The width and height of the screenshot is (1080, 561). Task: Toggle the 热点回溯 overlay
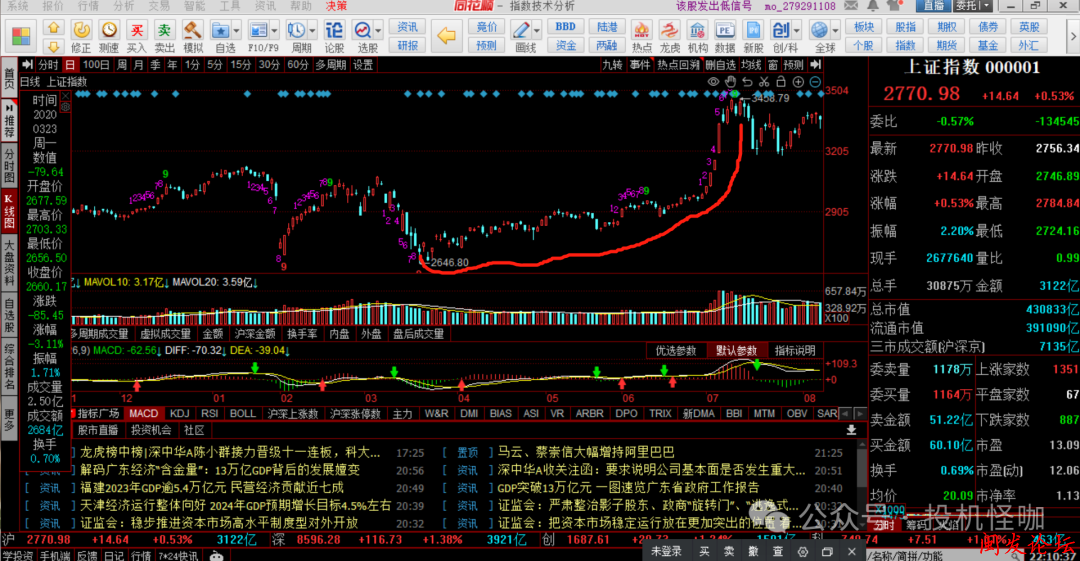[x=678, y=65]
